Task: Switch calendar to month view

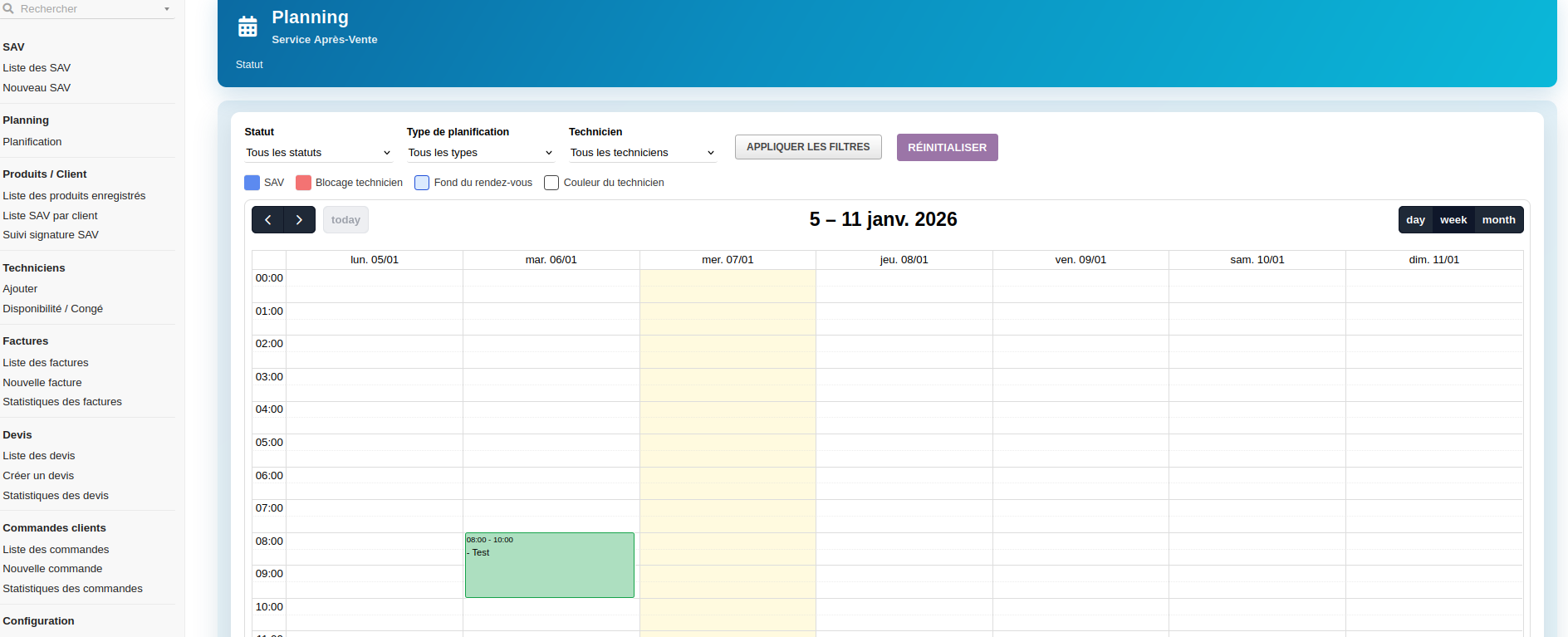Action: 1498,220
